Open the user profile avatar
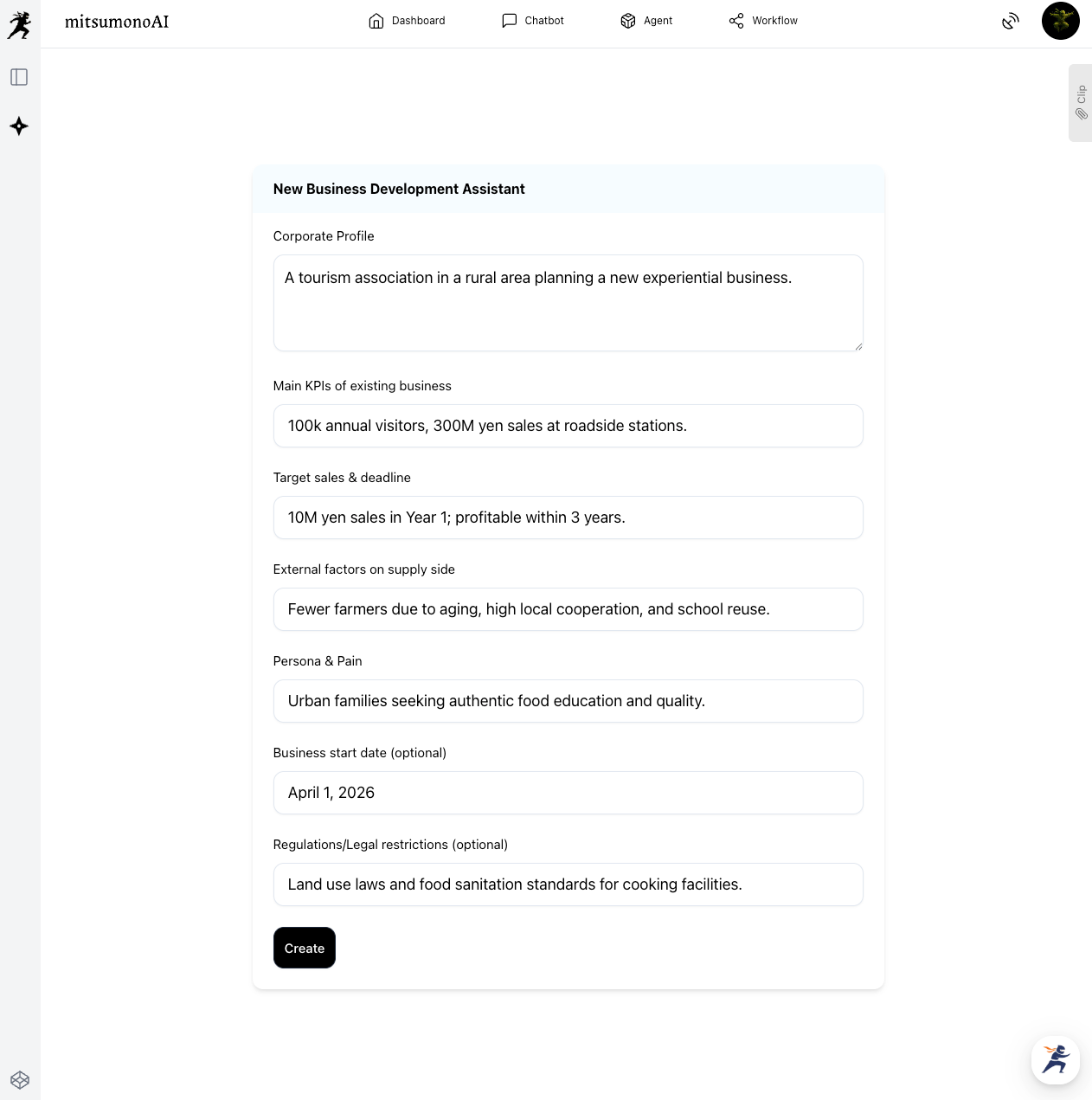 [x=1060, y=21]
